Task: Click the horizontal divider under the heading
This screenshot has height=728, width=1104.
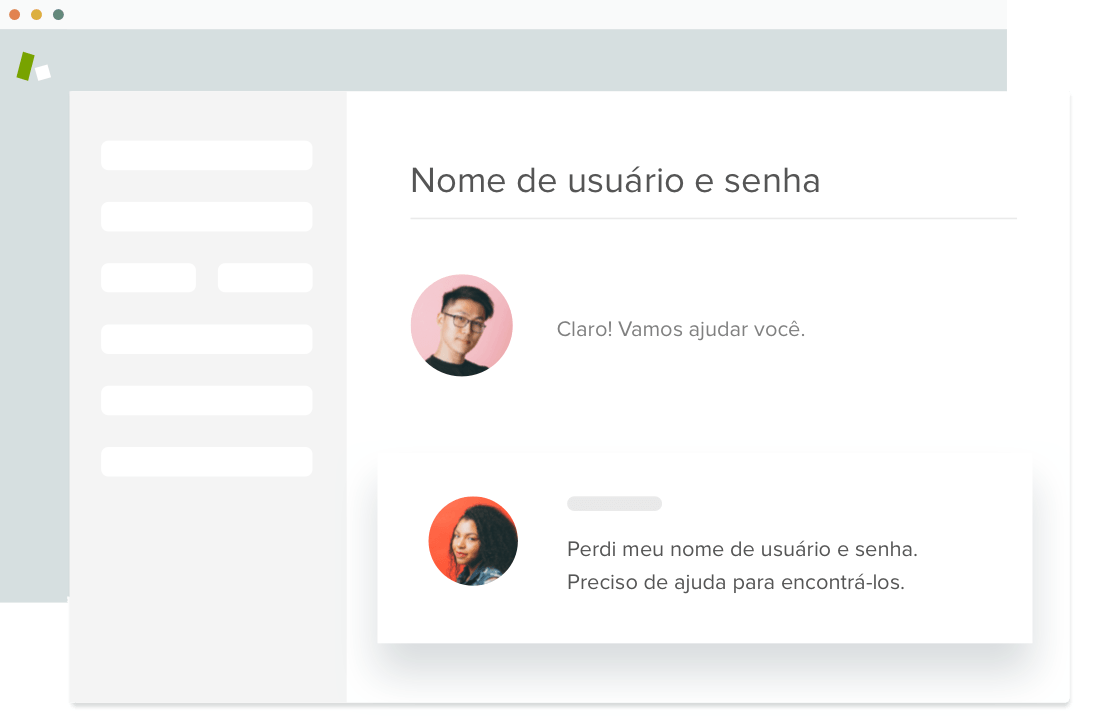Action: click(714, 219)
